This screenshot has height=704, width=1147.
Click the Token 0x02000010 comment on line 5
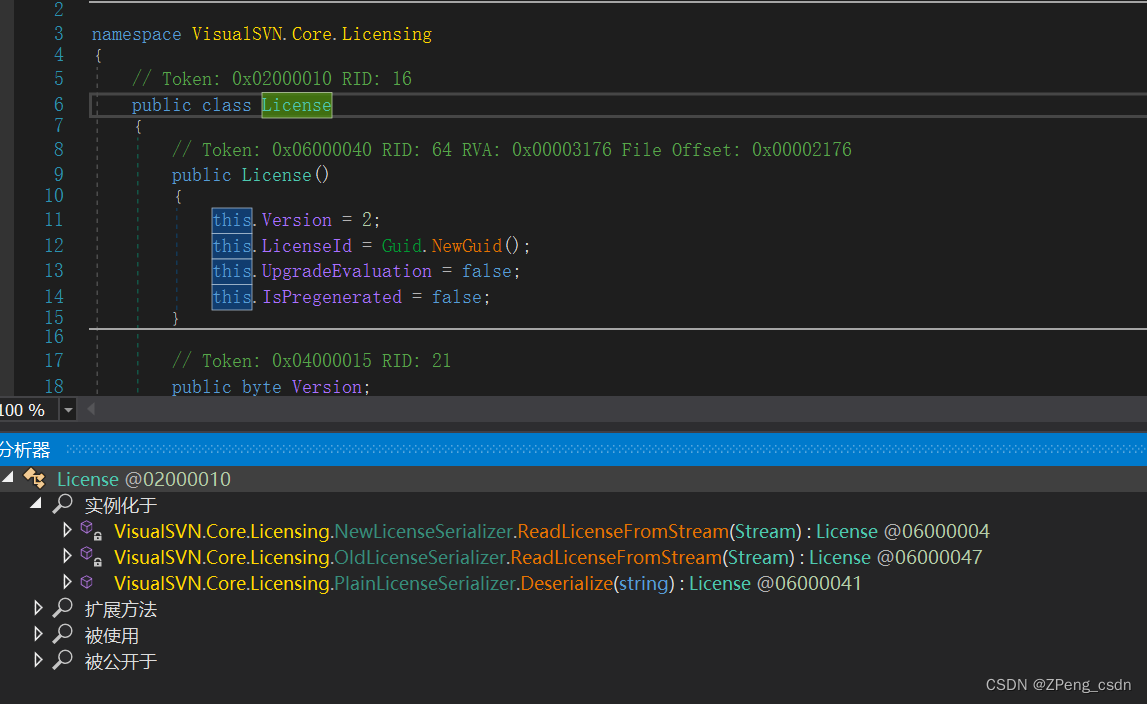[x=271, y=79]
